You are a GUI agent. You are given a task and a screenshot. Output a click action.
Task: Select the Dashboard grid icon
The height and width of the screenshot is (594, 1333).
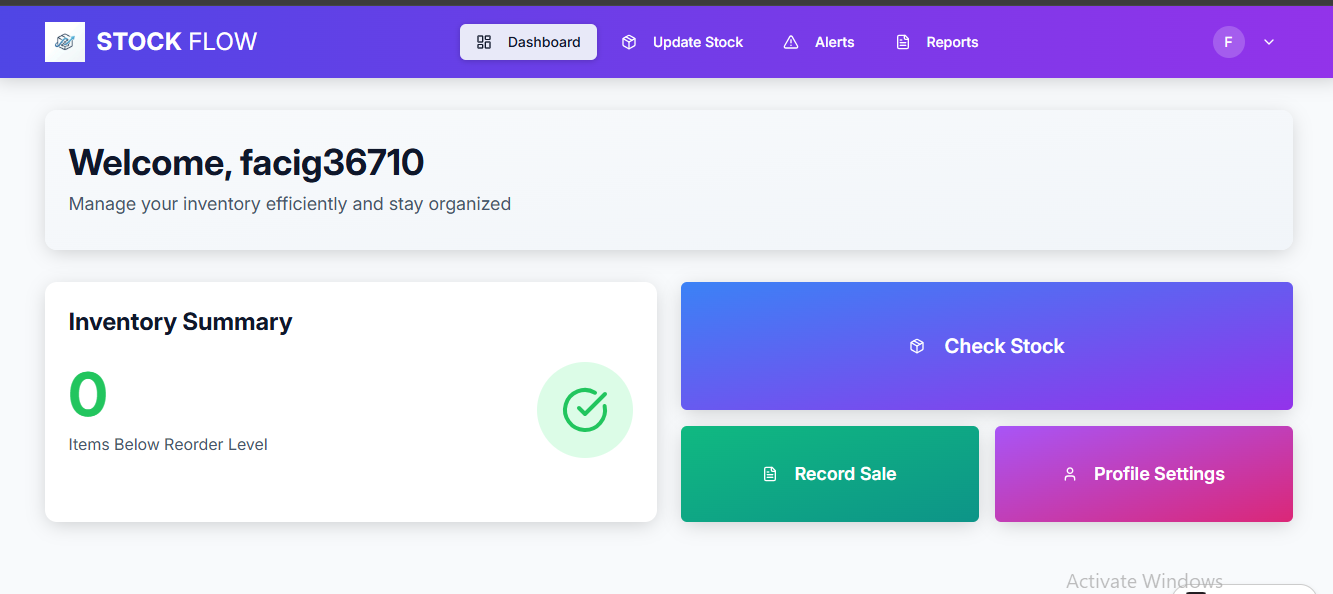tap(484, 42)
